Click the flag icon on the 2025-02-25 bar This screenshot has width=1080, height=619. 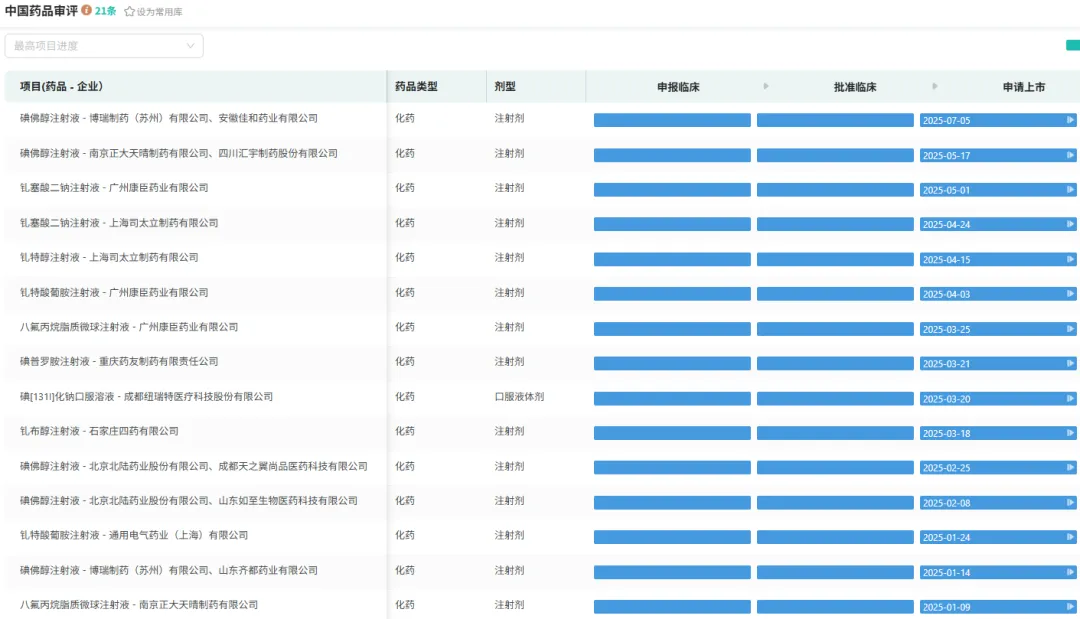[1070, 467]
